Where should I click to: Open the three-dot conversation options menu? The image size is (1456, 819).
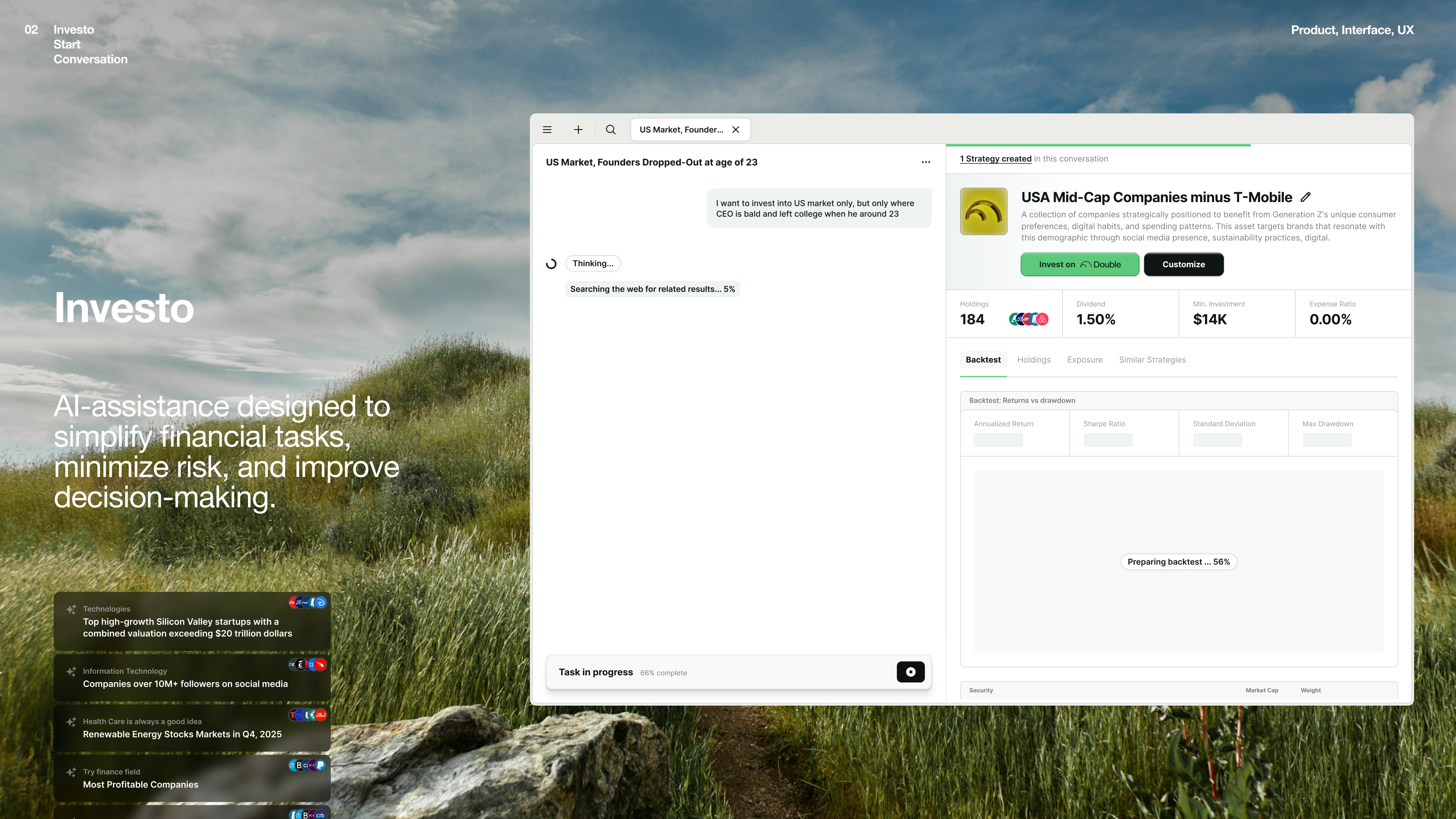click(926, 162)
